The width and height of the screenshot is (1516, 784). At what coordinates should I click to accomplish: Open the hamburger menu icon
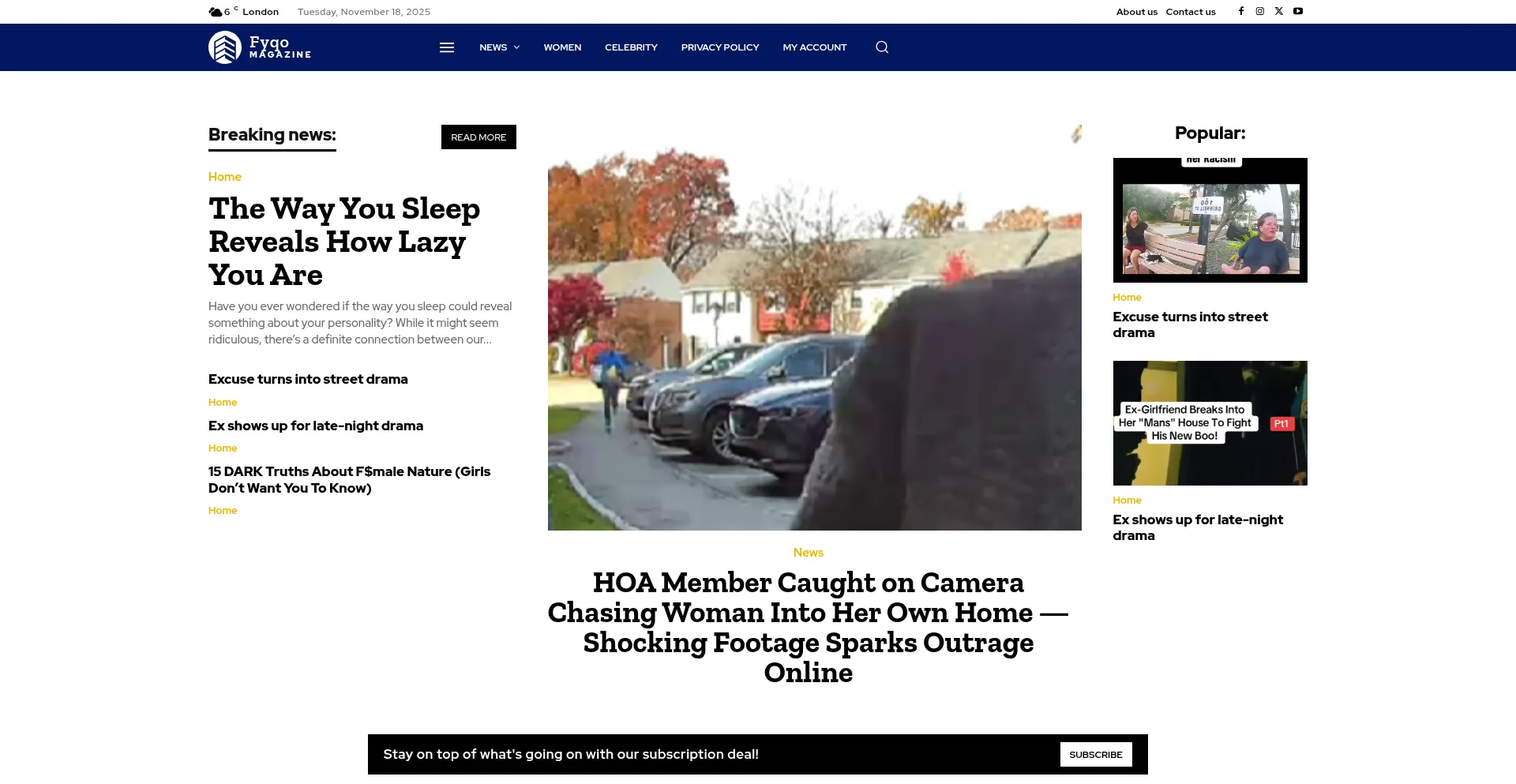tap(447, 47)
